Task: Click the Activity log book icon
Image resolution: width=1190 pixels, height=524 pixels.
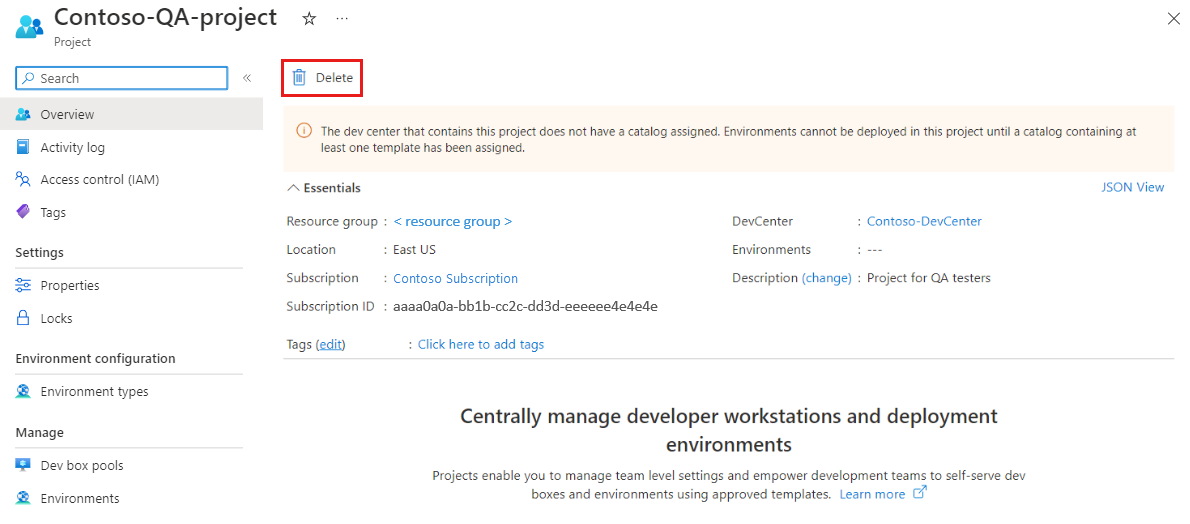Action: coord(23,147)
